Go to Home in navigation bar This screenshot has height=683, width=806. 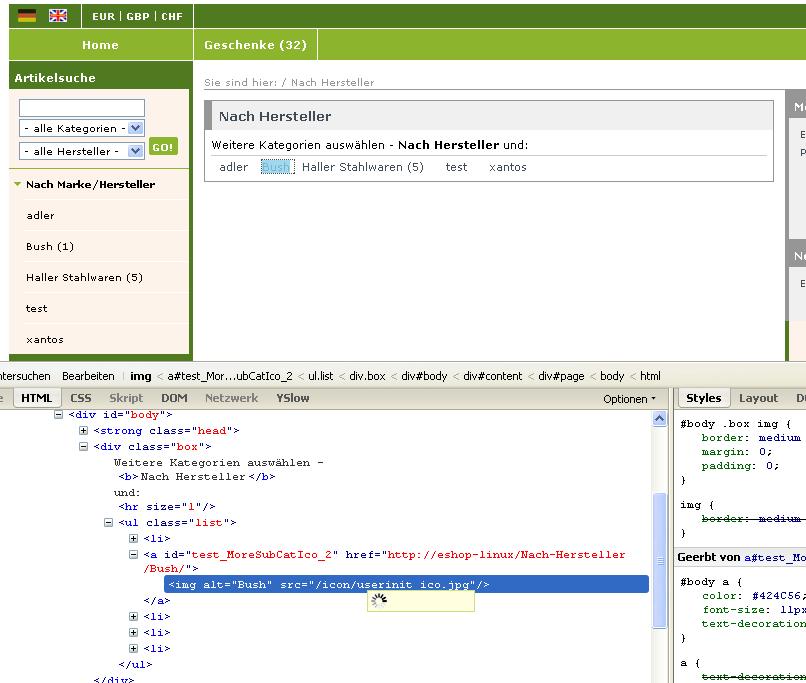point(100,45)
